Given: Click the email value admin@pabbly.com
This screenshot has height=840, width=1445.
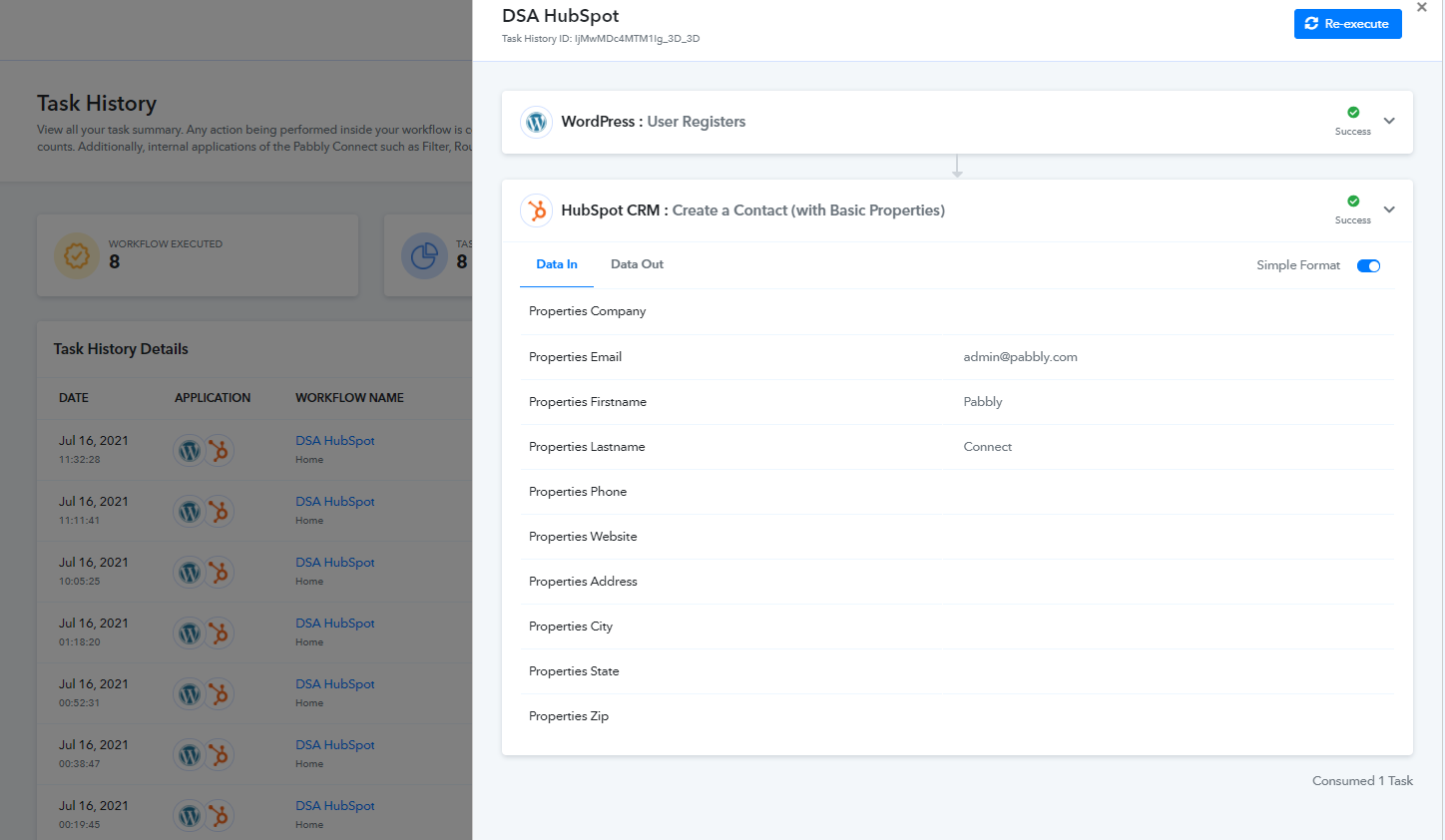Looking at the screenshot, I should pos(1020,357).
